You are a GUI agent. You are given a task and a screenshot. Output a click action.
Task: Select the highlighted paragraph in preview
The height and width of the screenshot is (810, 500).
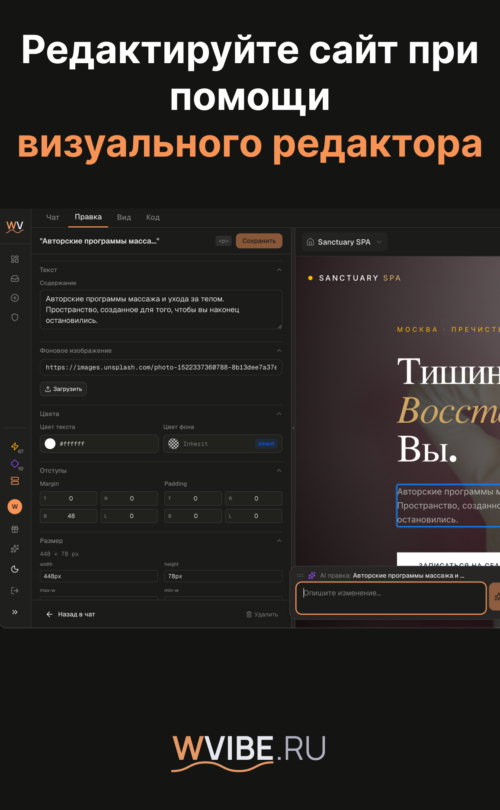click(x=448, y=505)
